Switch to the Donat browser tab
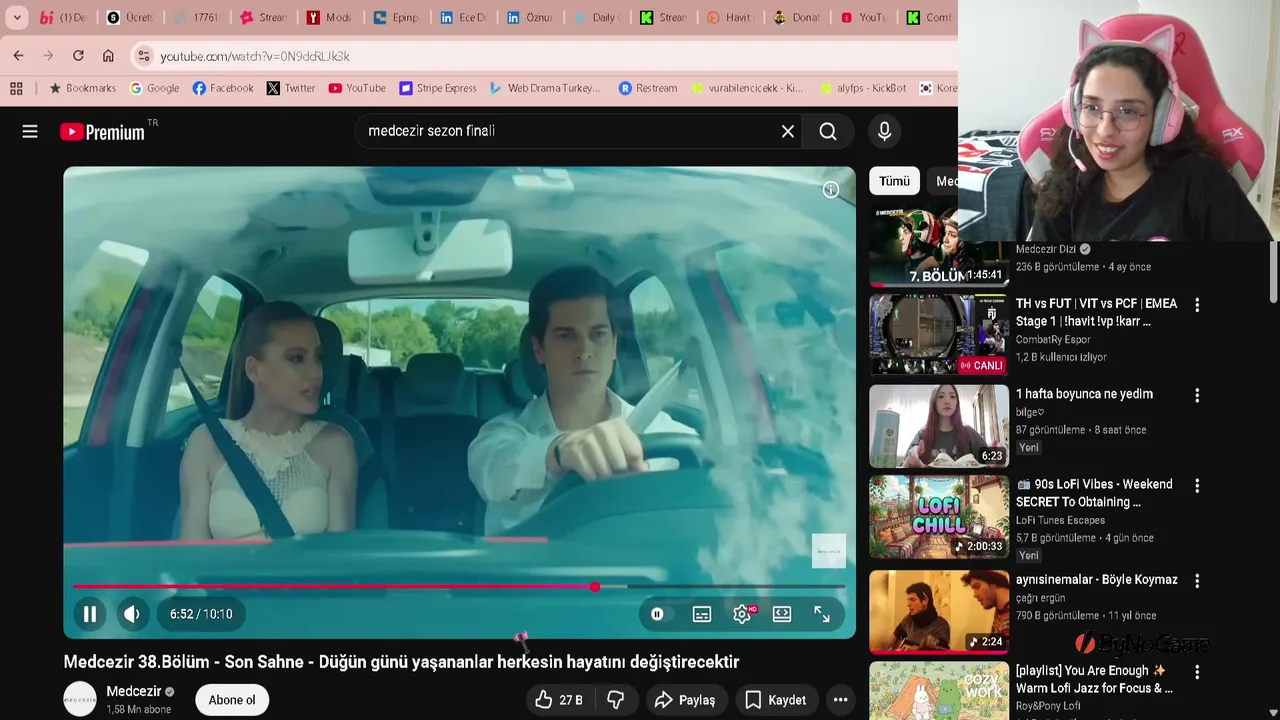Screen dimensions: 1280x720 (797, 17)
